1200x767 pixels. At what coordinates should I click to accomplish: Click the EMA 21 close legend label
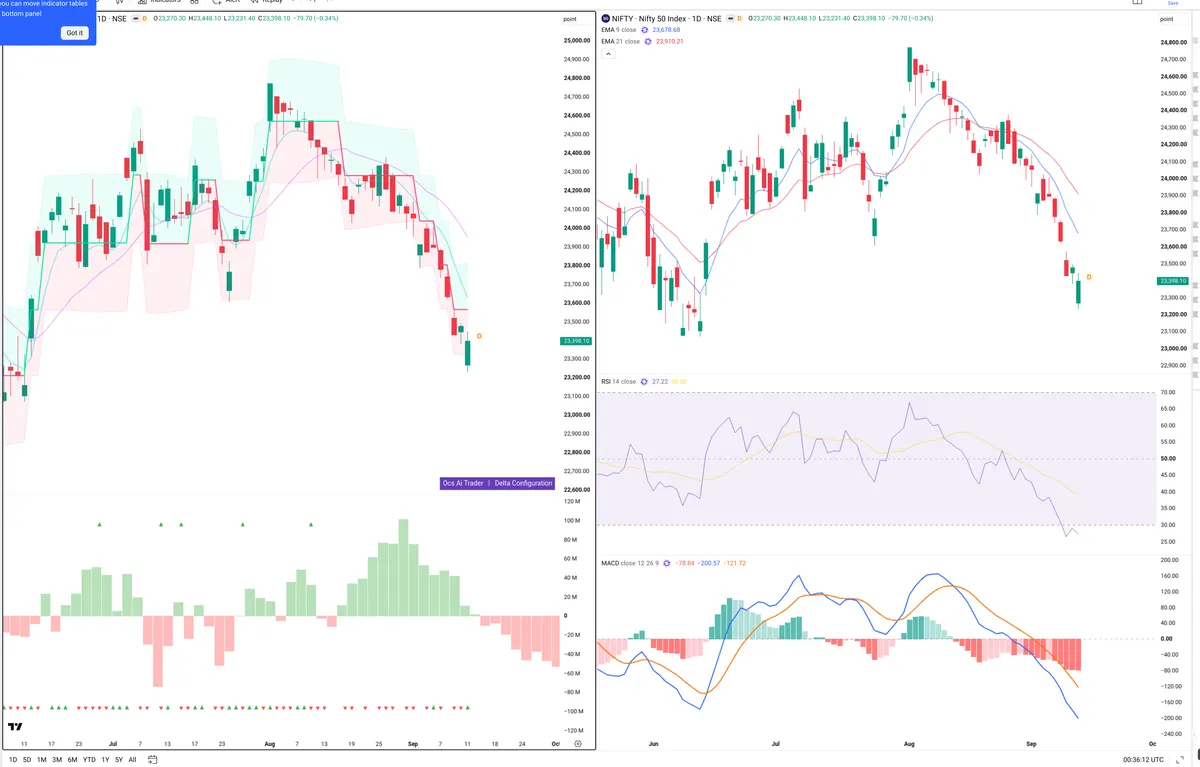click(x=620, y=42)
